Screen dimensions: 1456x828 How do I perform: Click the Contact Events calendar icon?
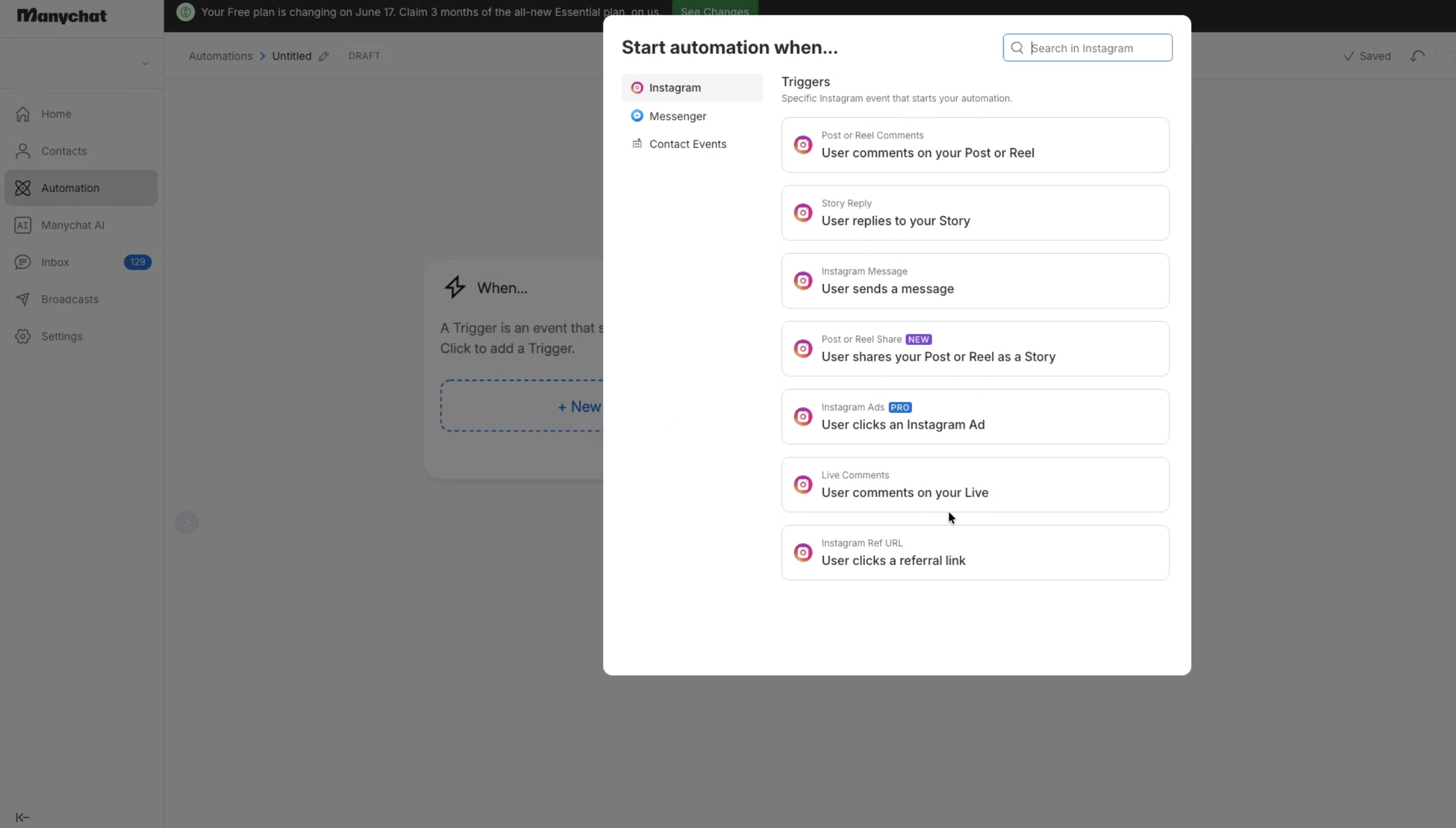coord(637,144)
